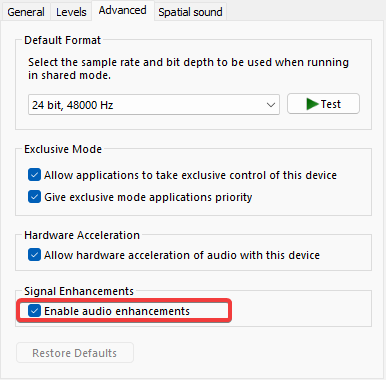Open the Spatial sound tab
Viewport: 386px width, 380px height.
click(190, 12)
